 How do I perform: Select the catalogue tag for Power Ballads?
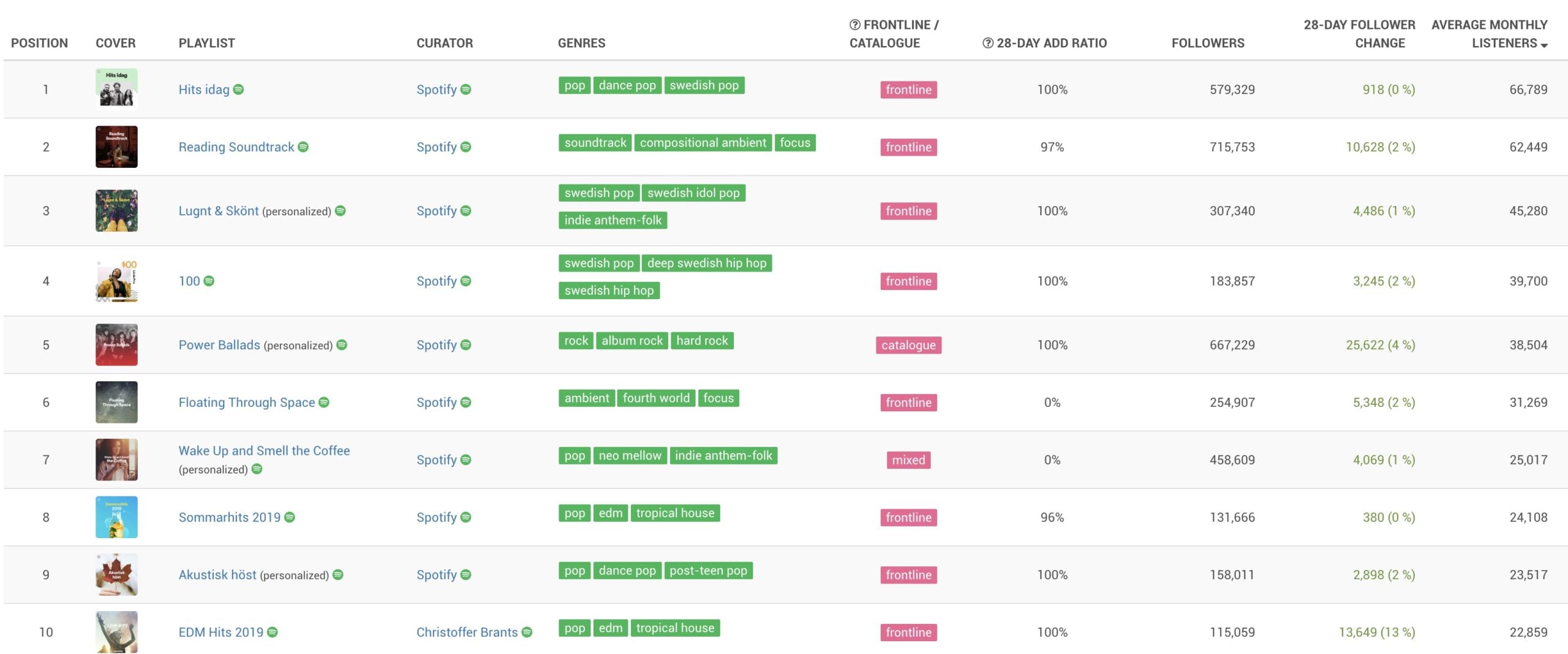pyautogui.click(x=908, y=345)
